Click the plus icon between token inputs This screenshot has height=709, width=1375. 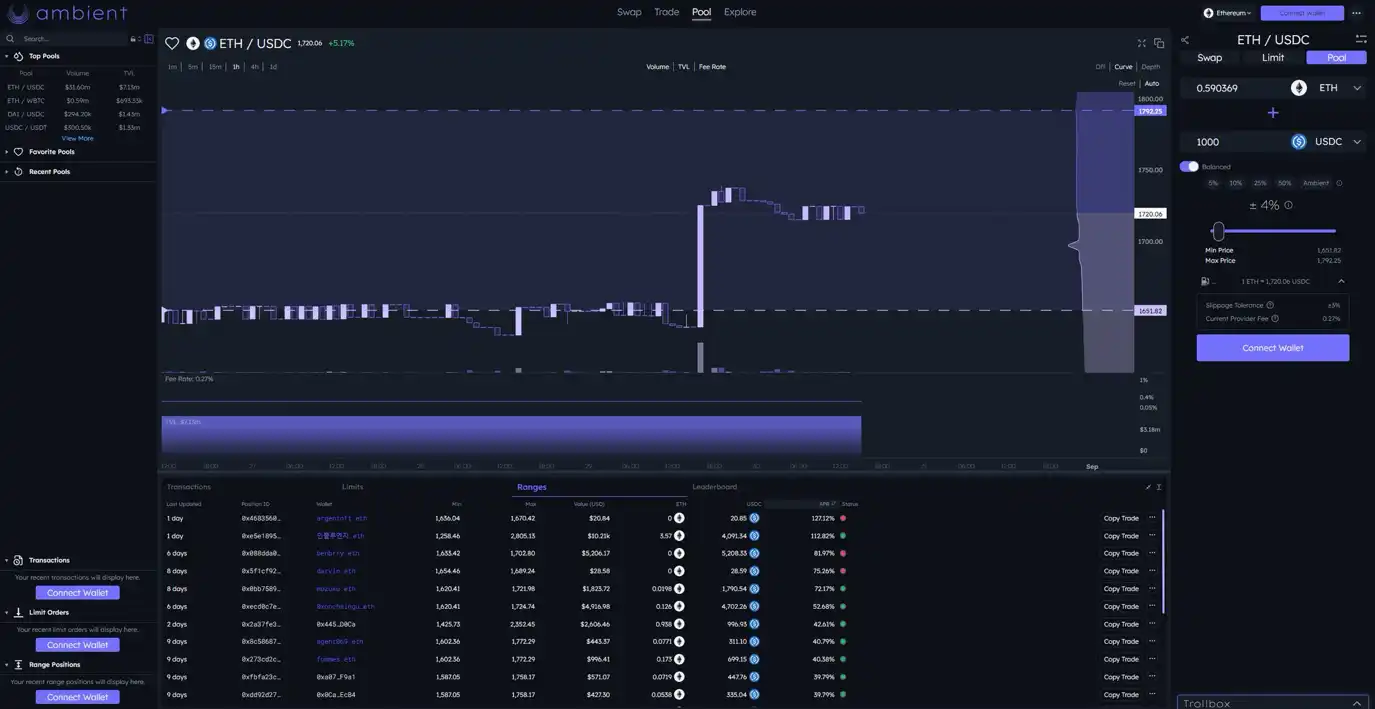click(x=1273, y=113)
